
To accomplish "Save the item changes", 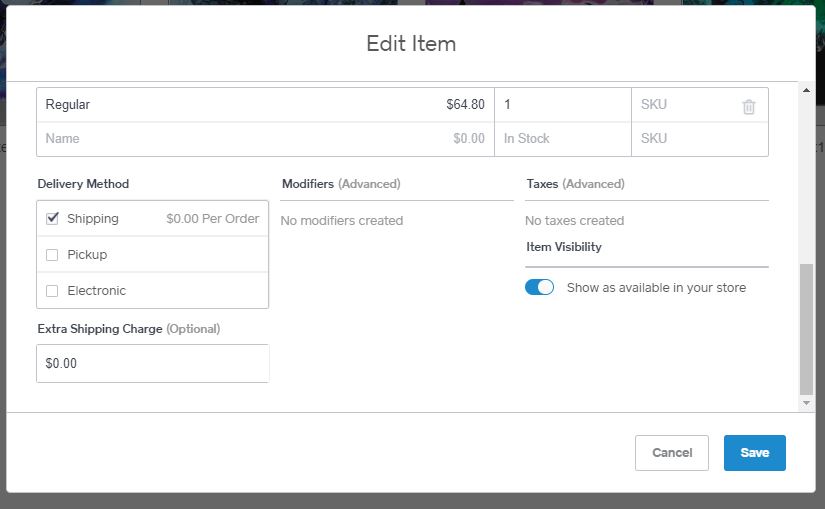I will pos(754,453).
